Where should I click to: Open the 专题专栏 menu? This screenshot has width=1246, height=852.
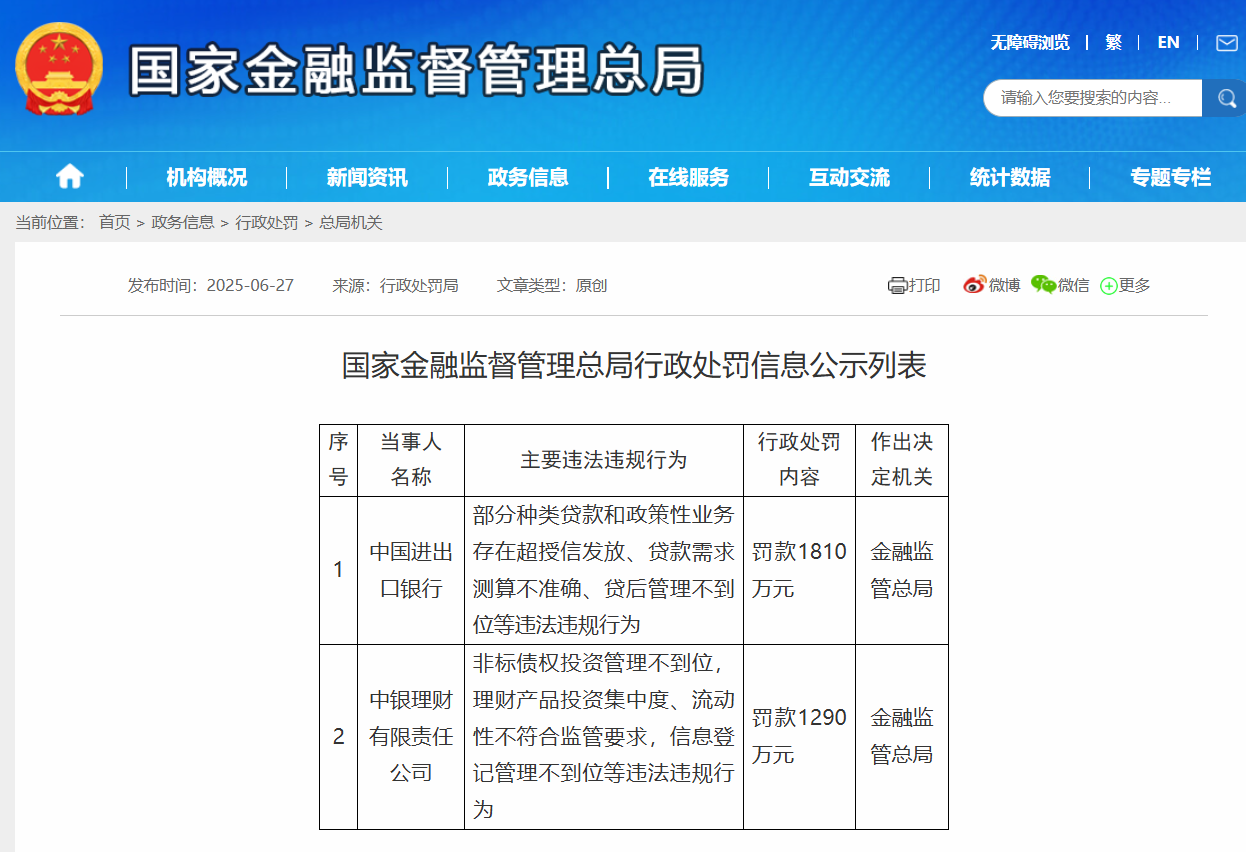pos(1170,178)
